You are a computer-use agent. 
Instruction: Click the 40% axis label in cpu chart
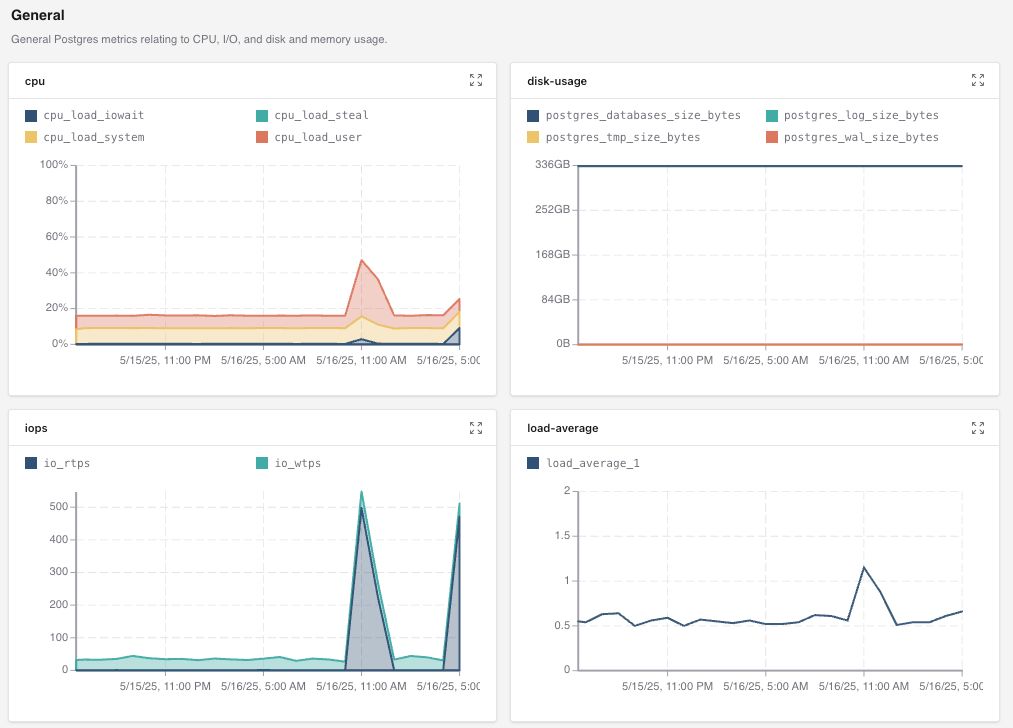click(x=57, y=273)
